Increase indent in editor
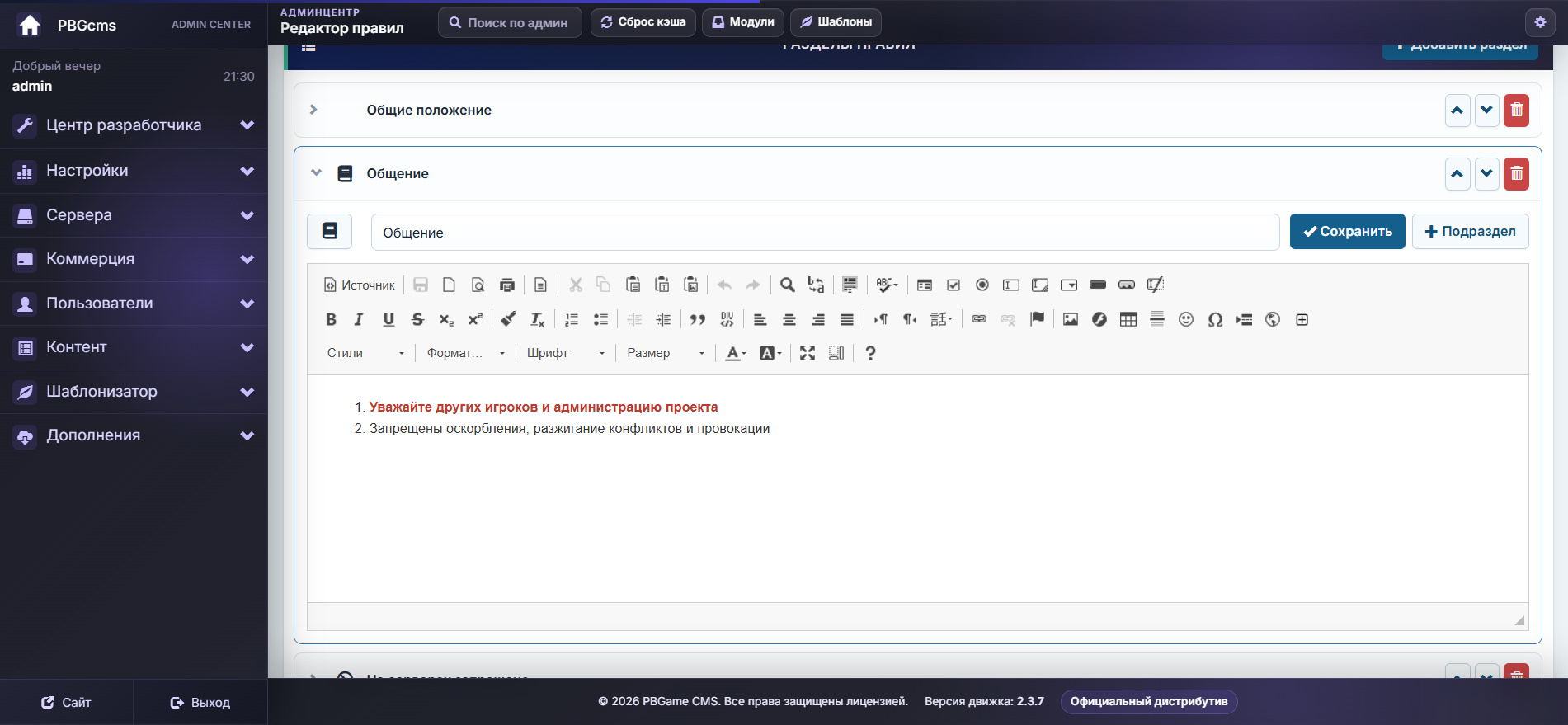Image resolution: width=1568 pixels, height=725 pixels. (x=663, y=320)
